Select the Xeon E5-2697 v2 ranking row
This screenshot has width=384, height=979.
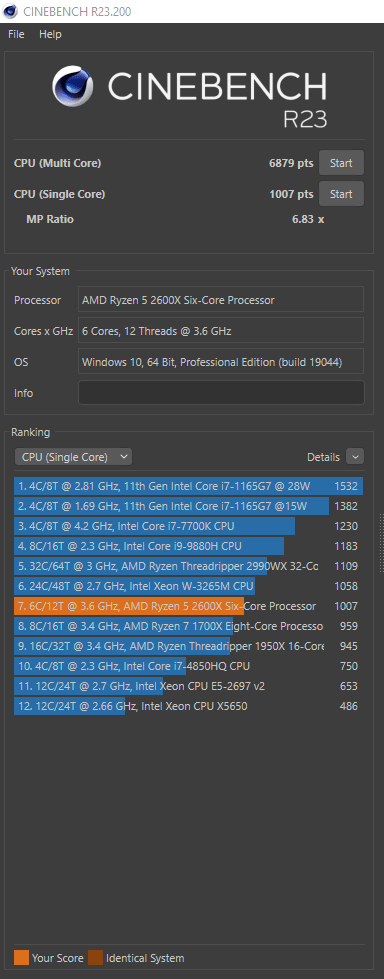(x=189, y=686)
